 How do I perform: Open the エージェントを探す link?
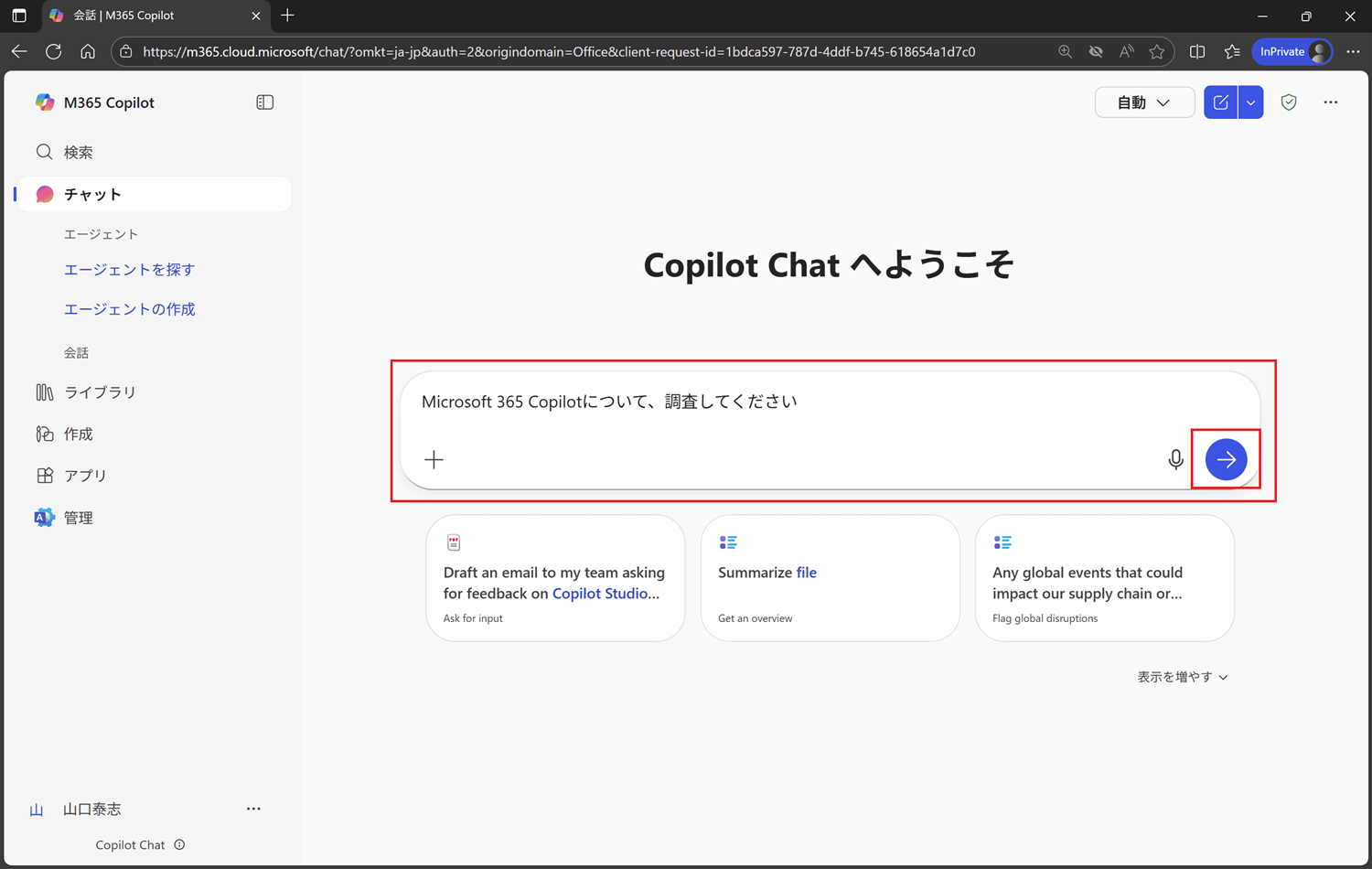coord(129,270)
